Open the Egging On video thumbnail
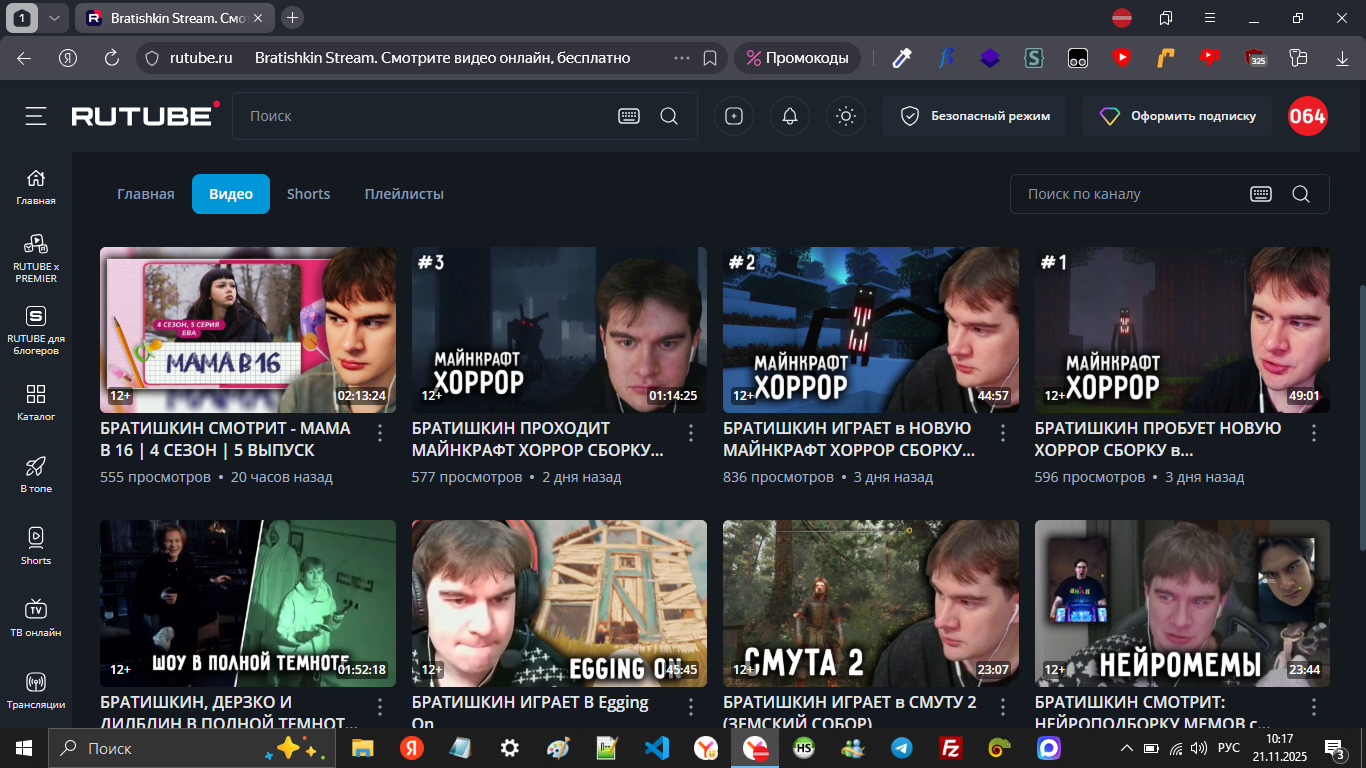Screen dimensions: 1366x768 559,603
